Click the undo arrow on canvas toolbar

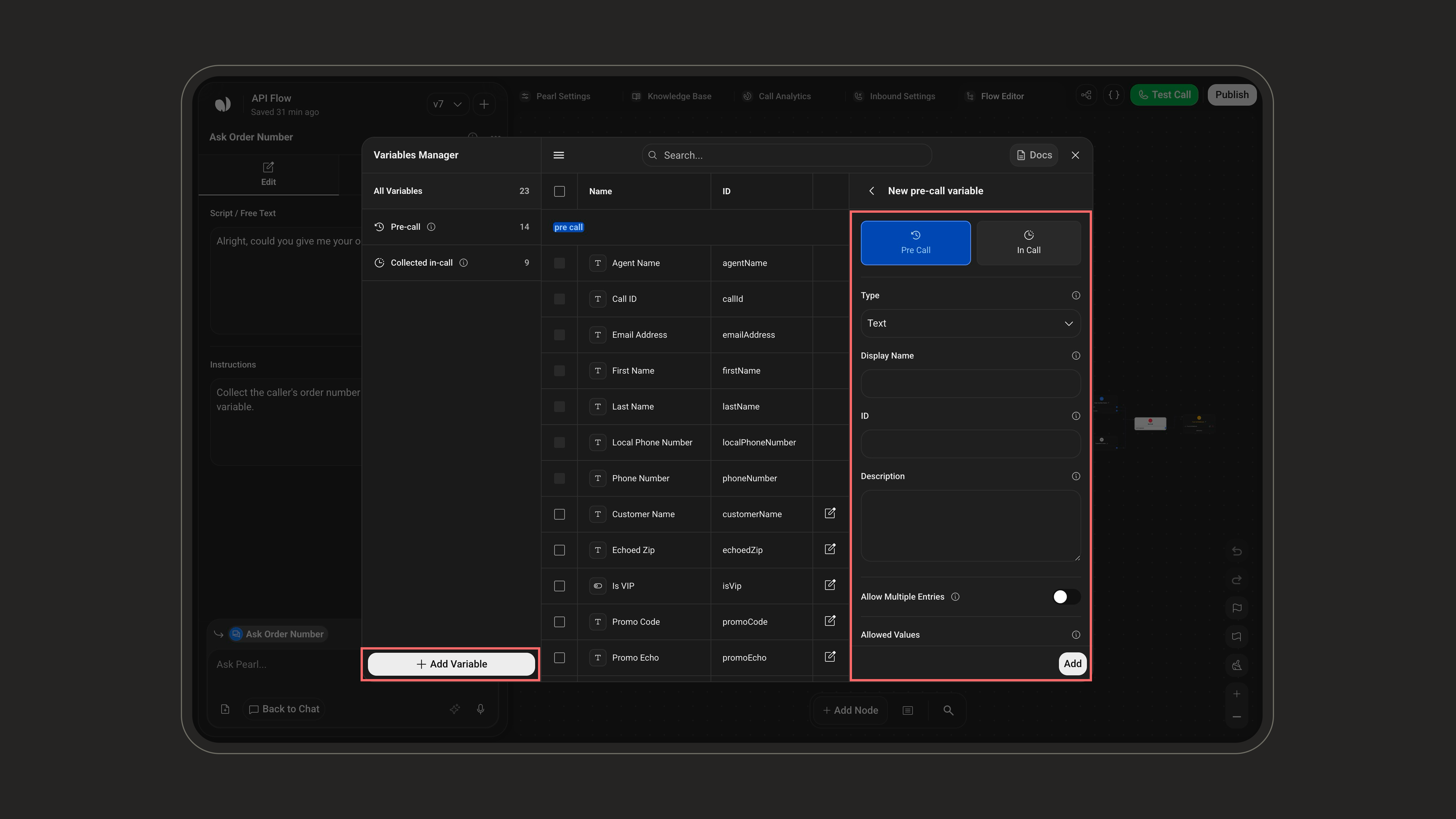point(1237,551)
